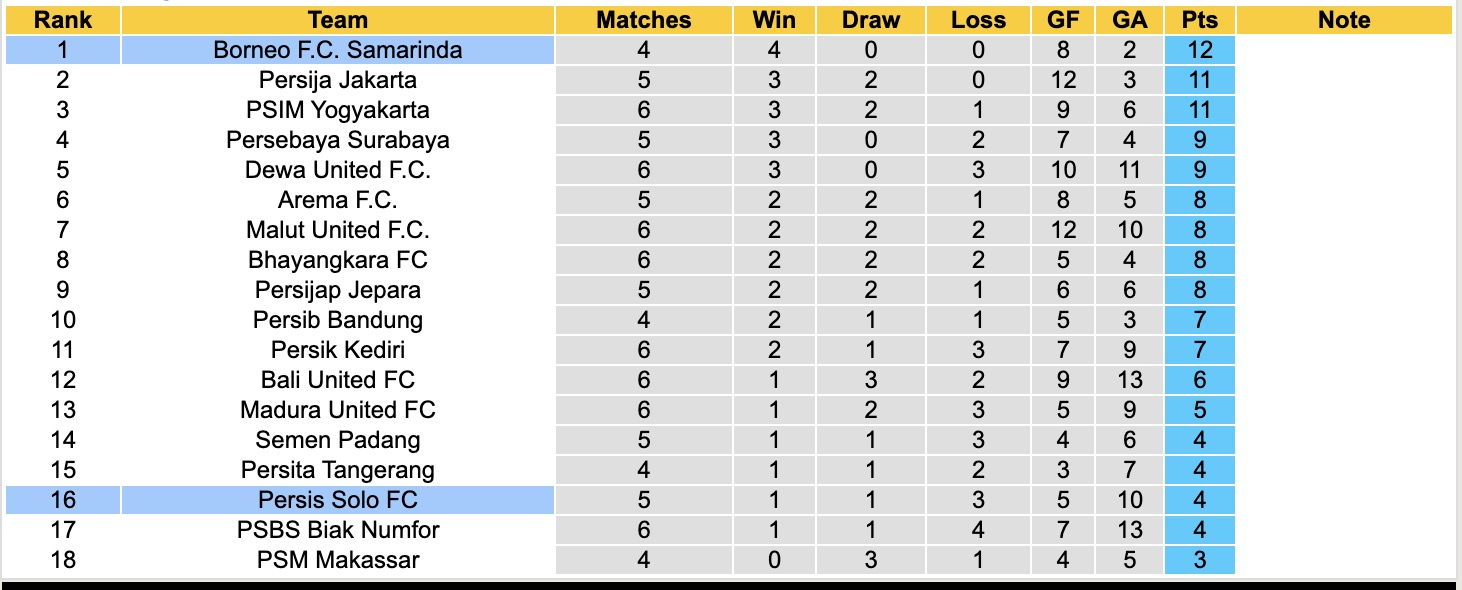Click on PSIM Yogyakarta team name
Viewport: 1462px width, 590px height.
pos(338,110)
